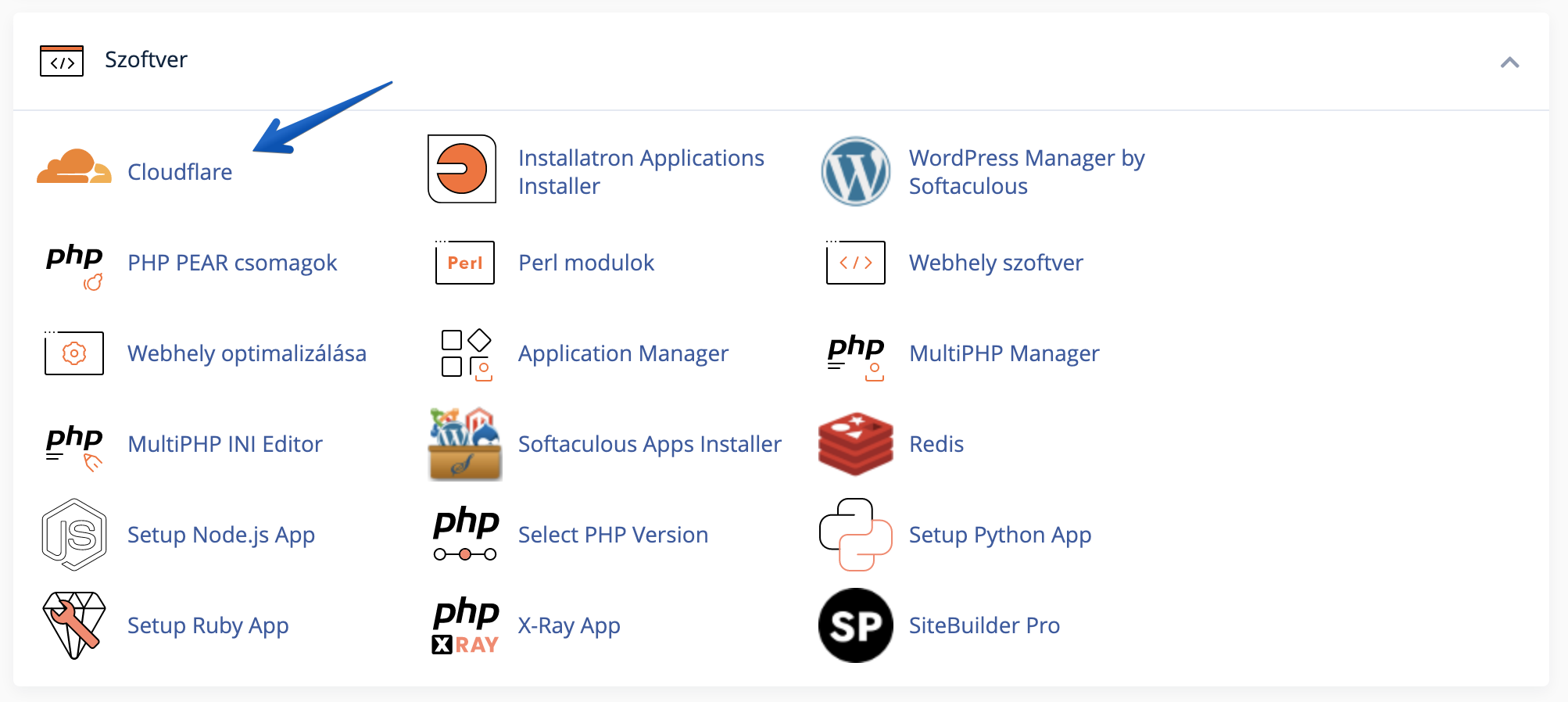The image size is (1568, 702).
Task: Click the Cloudflare cloud icon
Action: click(74, 167)
